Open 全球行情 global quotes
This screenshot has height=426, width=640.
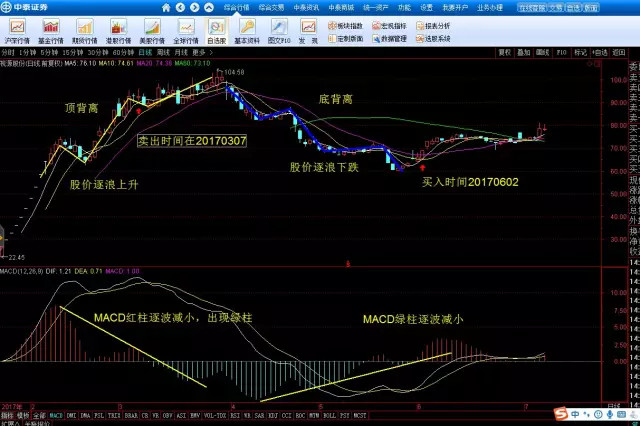[x=186, y=31]
